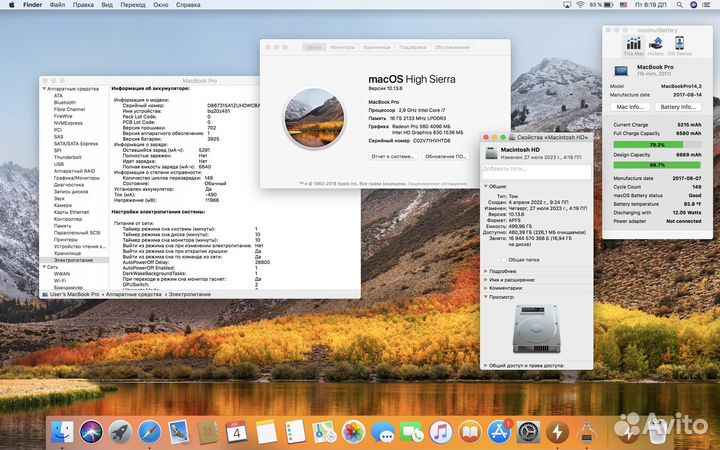
Task: Expand the Подробнее section
Action: [486, 271]
